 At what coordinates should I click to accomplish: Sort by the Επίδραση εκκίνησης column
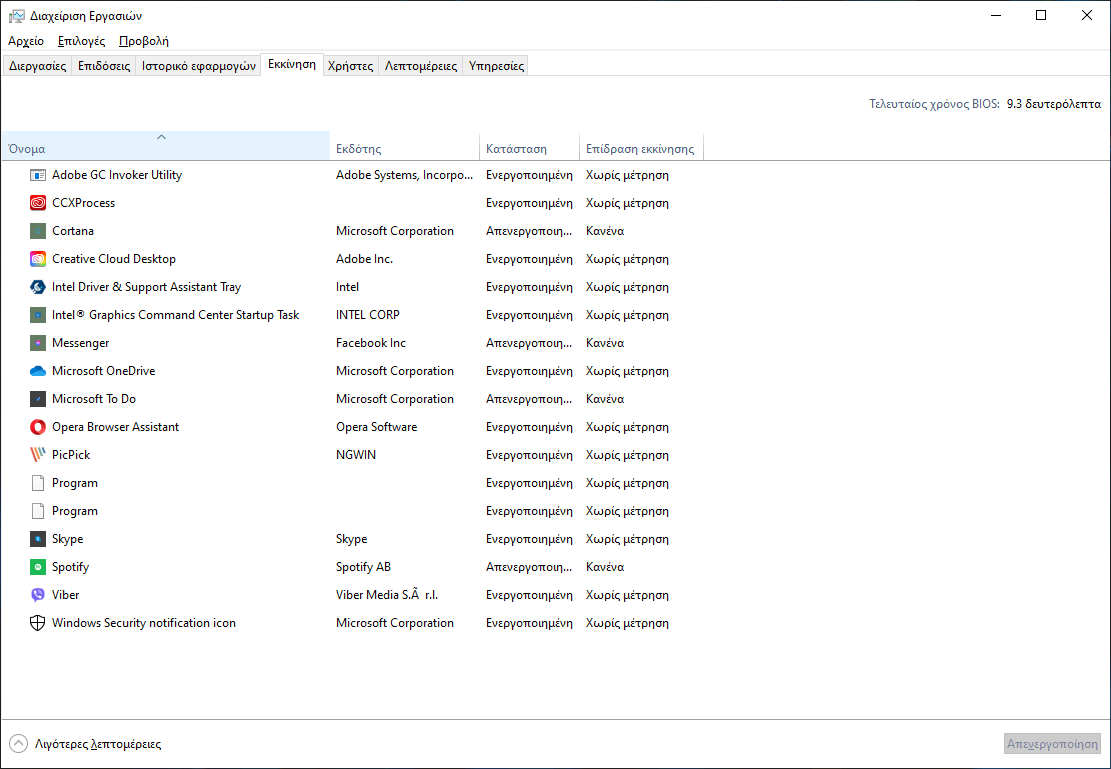(641, 148)
